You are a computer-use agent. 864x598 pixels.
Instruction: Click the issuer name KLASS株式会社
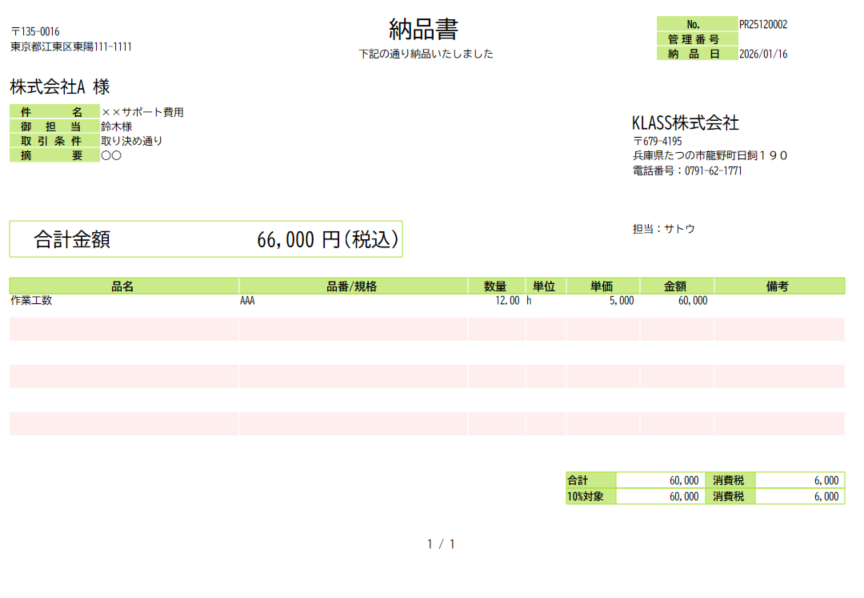coord(685,123)
